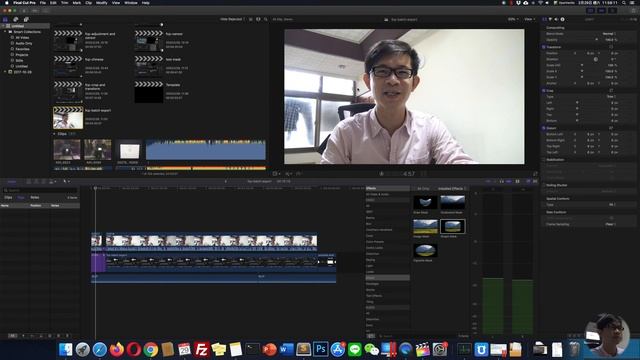This screenshot has width=640, height=360.
Task: Click the browser search magnifier icon
Action: point(266,19)
